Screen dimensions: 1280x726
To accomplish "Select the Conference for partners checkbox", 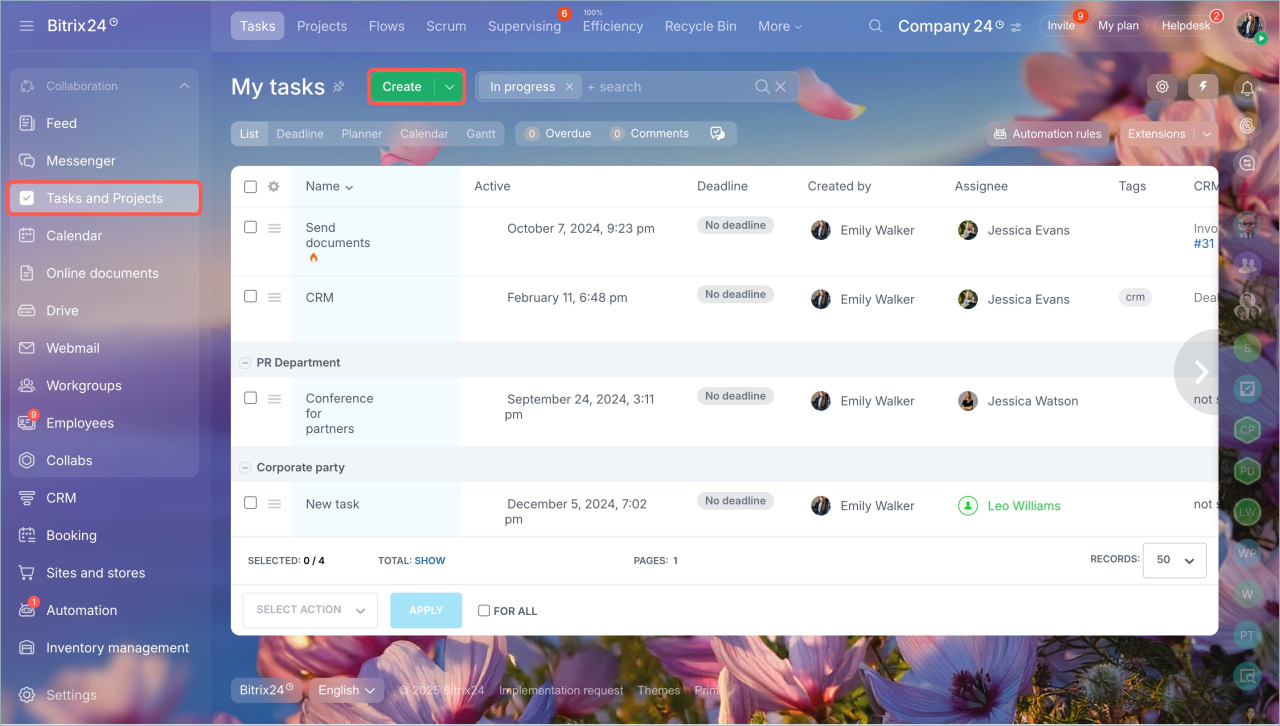I will pyautogui.click(x=250, y=397).
